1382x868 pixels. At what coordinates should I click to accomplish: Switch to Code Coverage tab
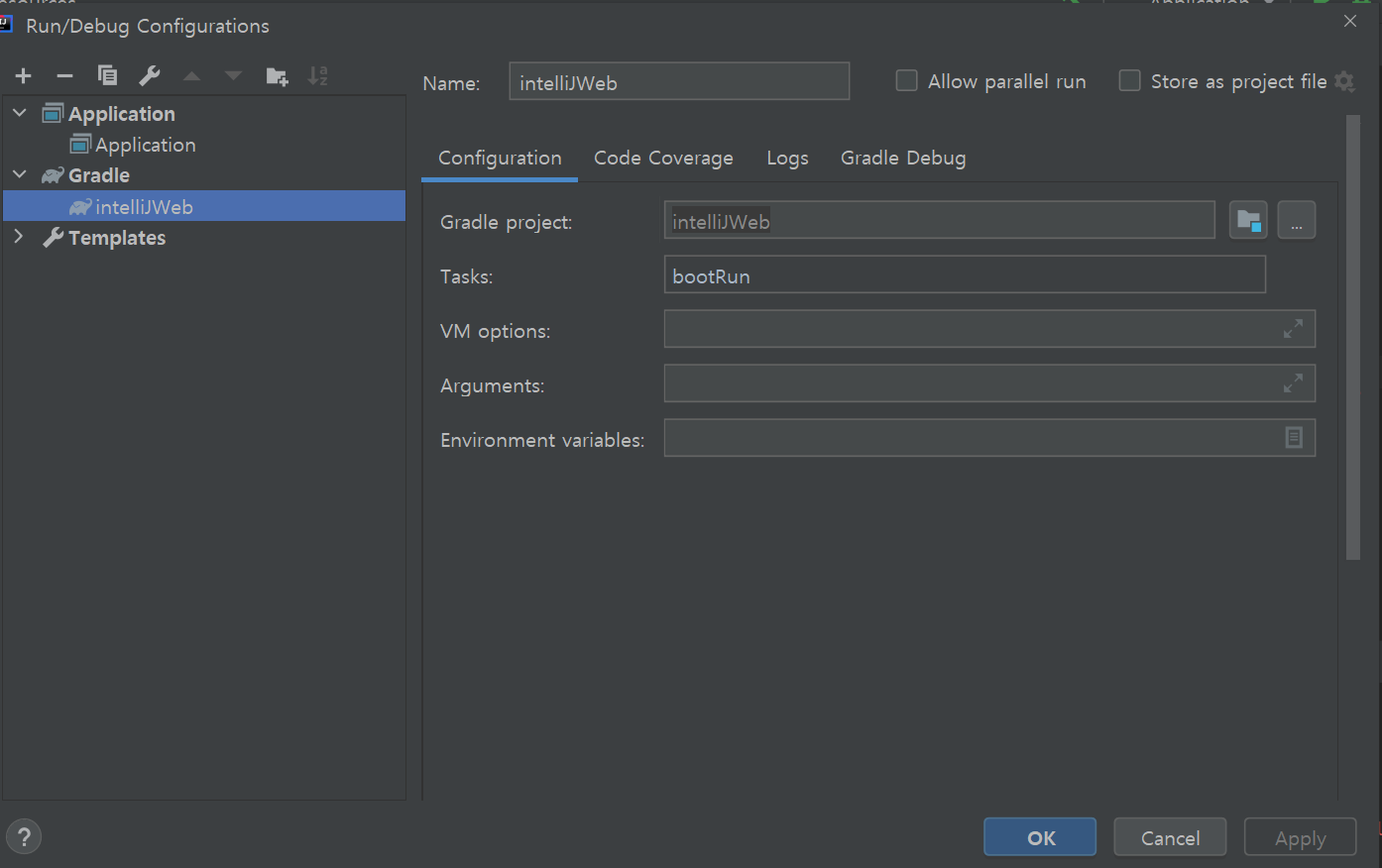663,159
